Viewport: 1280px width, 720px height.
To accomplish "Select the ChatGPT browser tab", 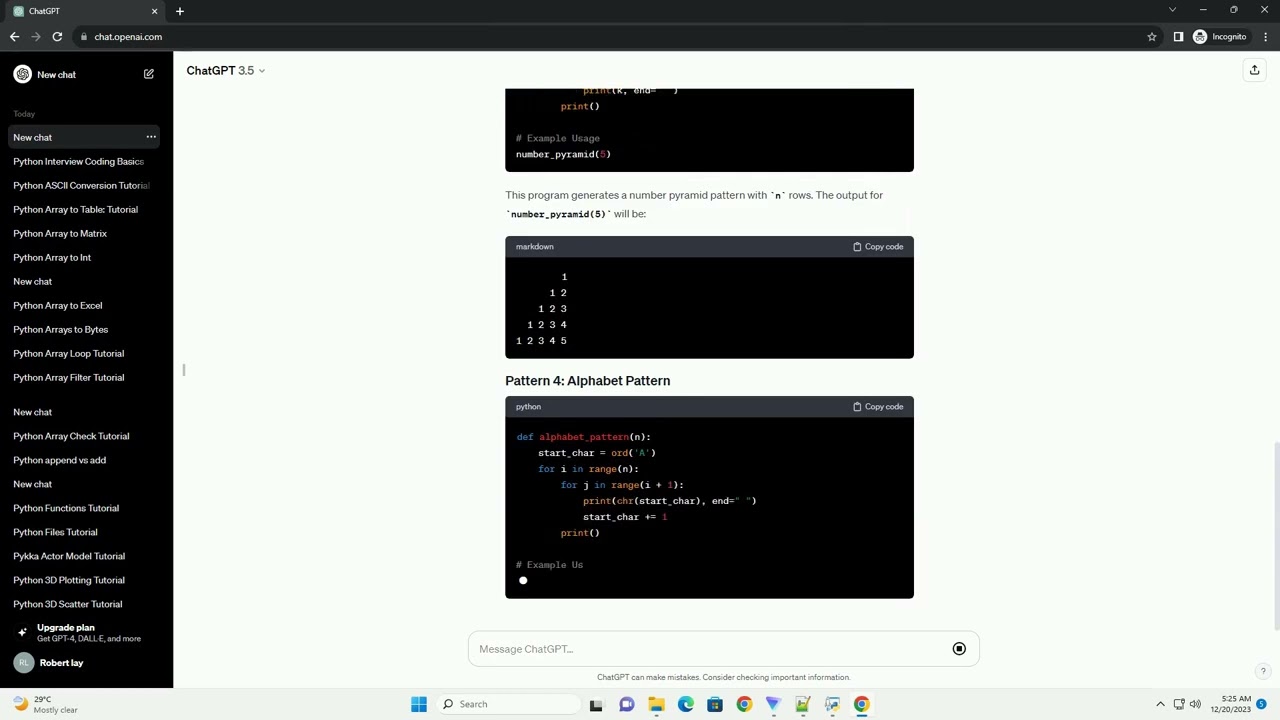I will 85,11.
